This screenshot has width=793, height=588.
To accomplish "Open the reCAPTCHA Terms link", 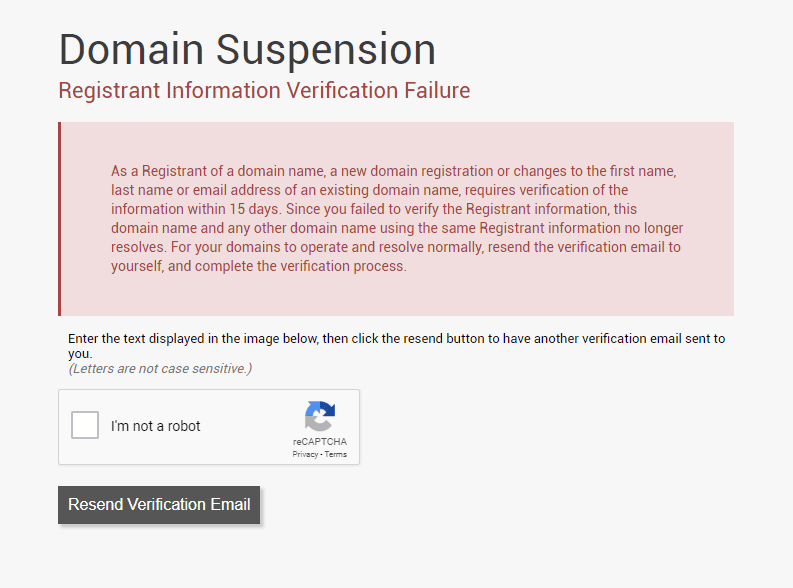I will [x=336, y=455].
